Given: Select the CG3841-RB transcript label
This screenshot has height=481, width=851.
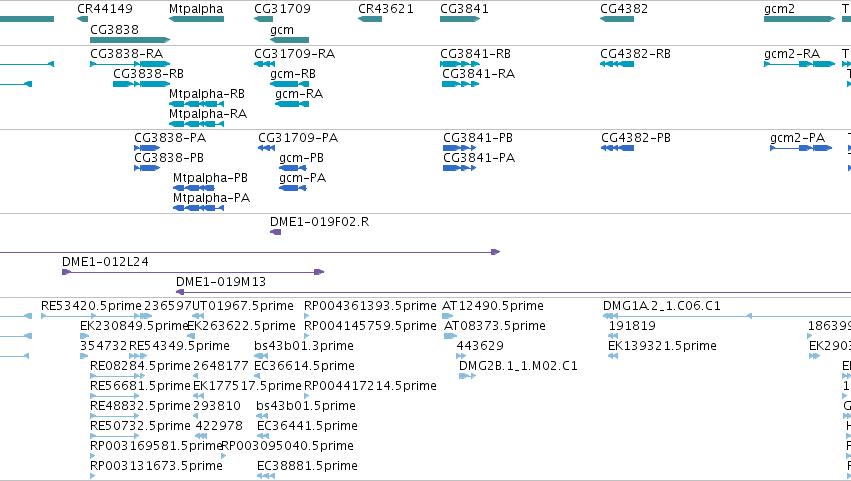Looking at the screenshot, I should coord(475,54).
